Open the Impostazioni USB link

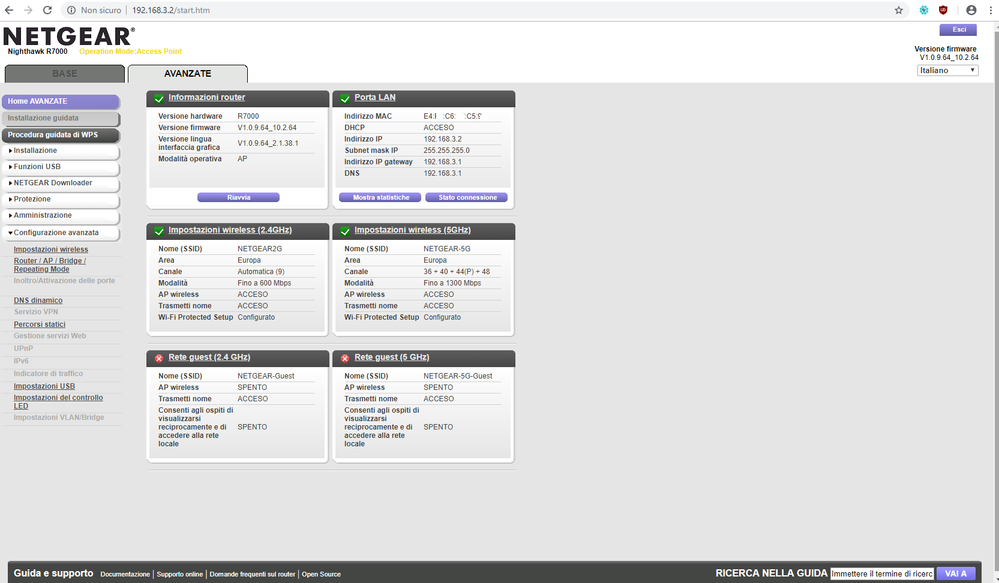coord(45,386)
